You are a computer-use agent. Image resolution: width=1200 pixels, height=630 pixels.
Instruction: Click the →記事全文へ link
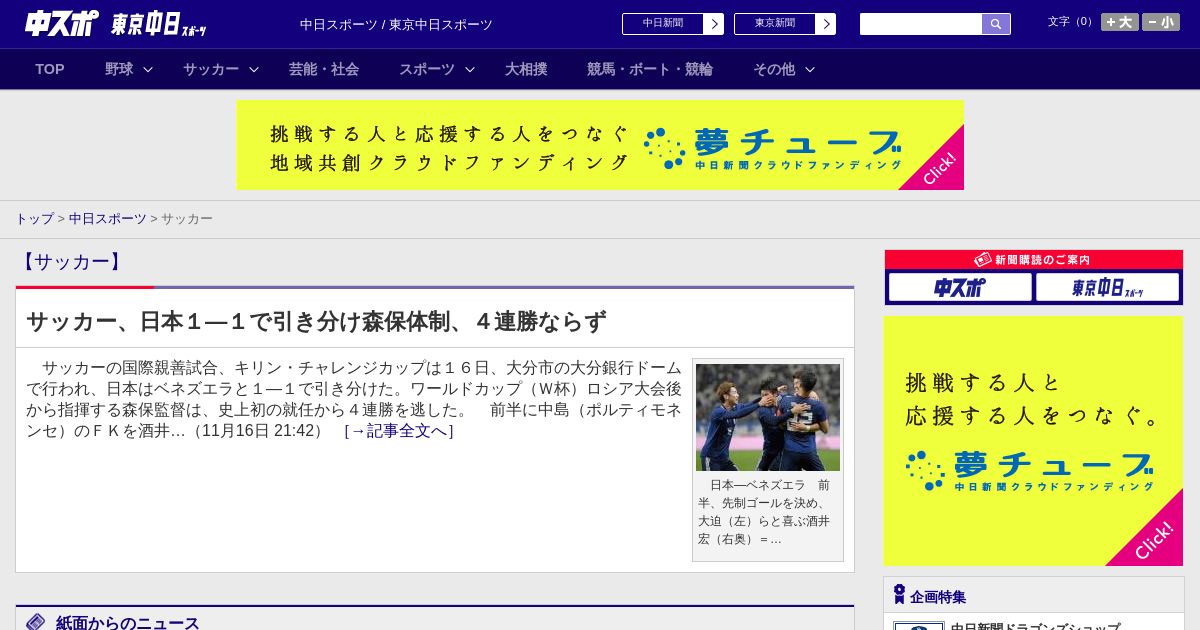click(x=399, y=431)
